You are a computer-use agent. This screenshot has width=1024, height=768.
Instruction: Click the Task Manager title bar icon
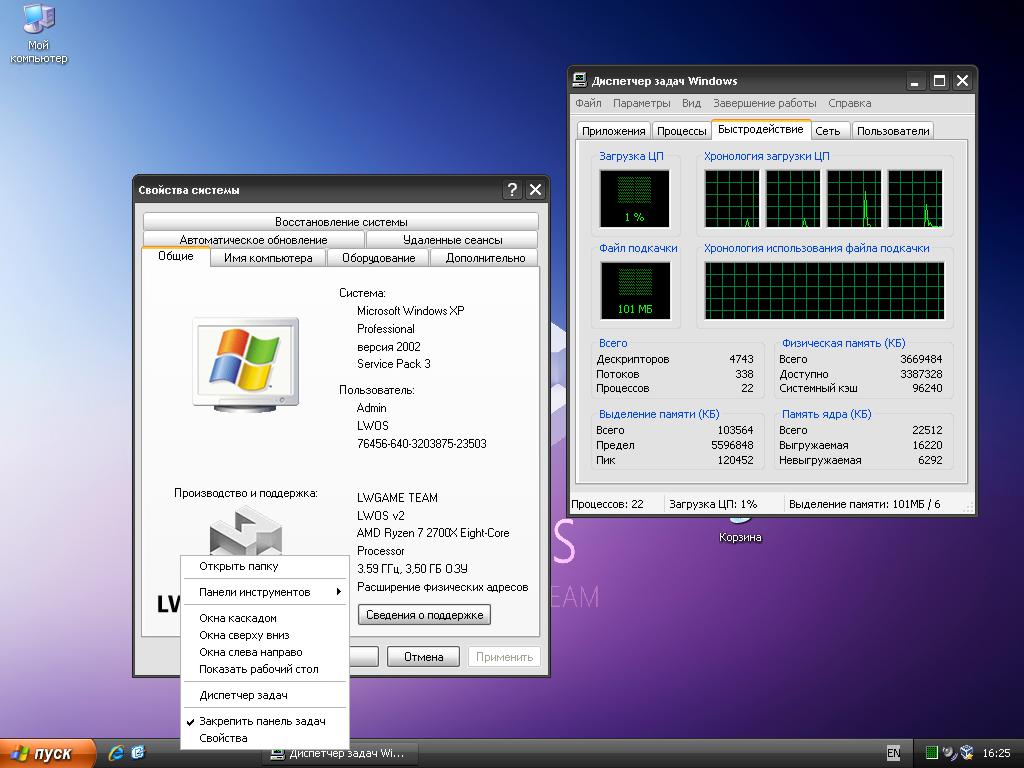(x=580, y=81)
